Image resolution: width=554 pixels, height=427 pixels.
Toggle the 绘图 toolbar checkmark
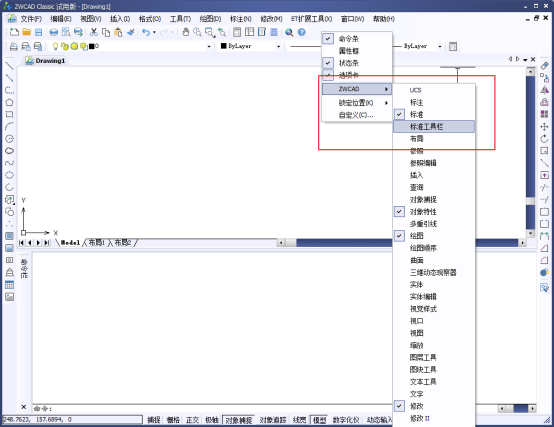pyautogui.click(x=399, y=236)
